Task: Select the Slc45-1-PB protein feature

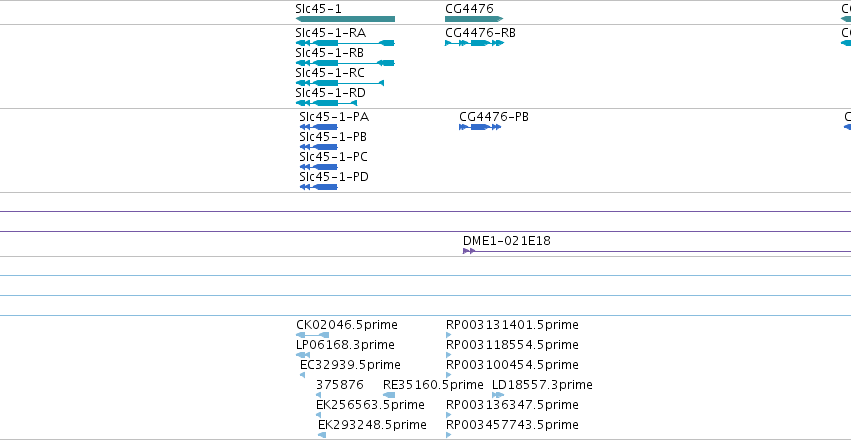Action: (319, 147)
